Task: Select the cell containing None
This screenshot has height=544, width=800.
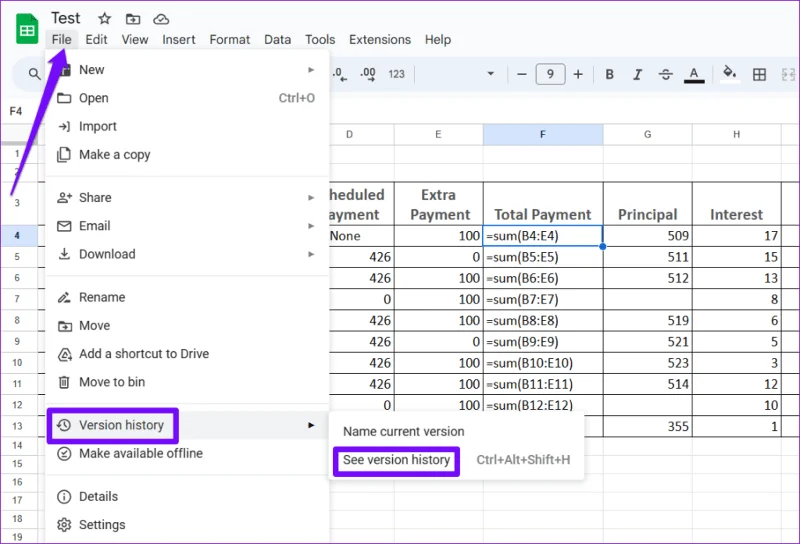Action: click(361, 236)
